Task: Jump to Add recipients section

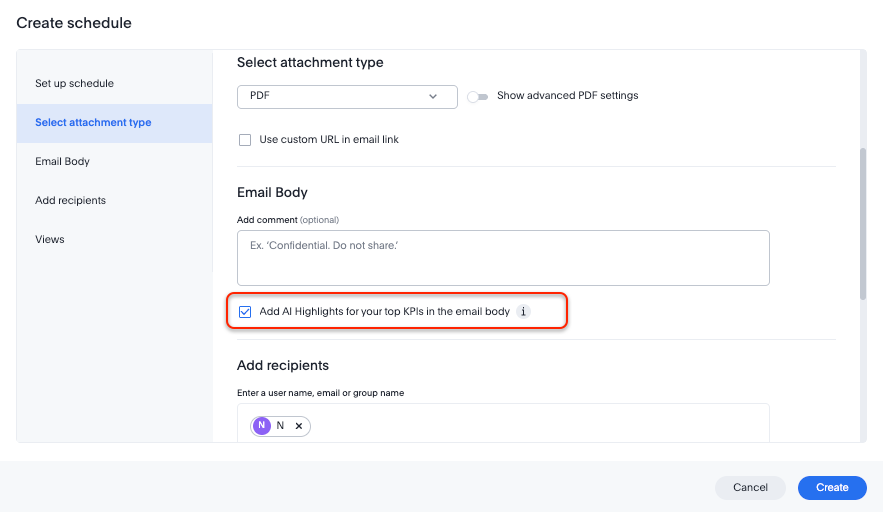Action: point(70,201)
